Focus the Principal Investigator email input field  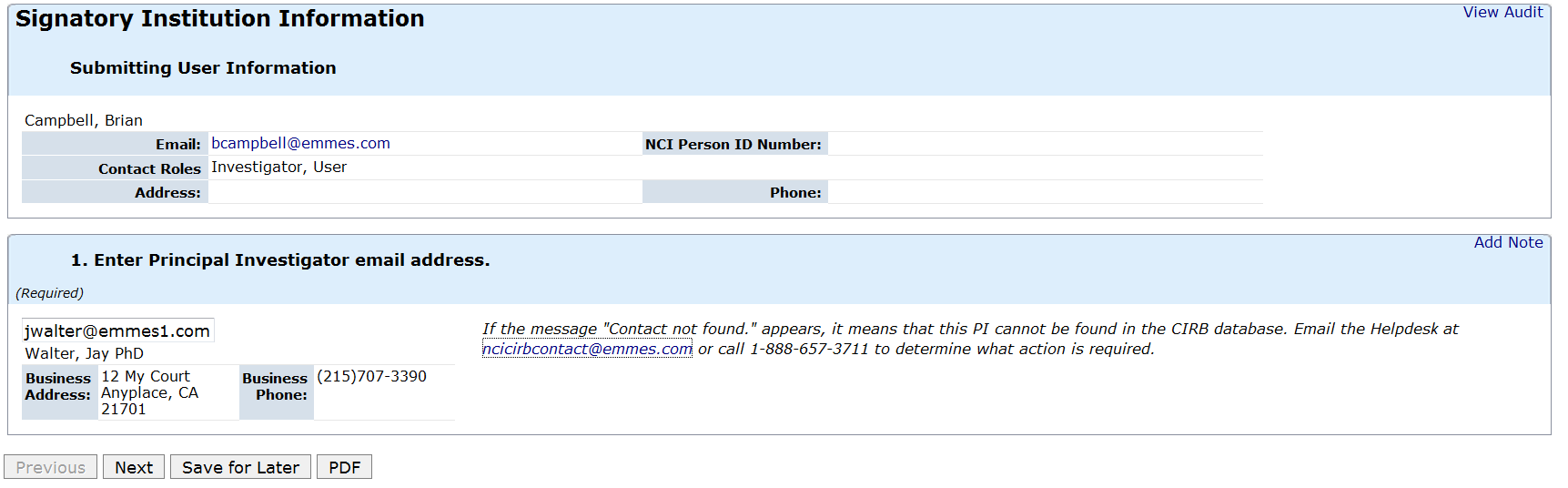[x=117, y=331]
